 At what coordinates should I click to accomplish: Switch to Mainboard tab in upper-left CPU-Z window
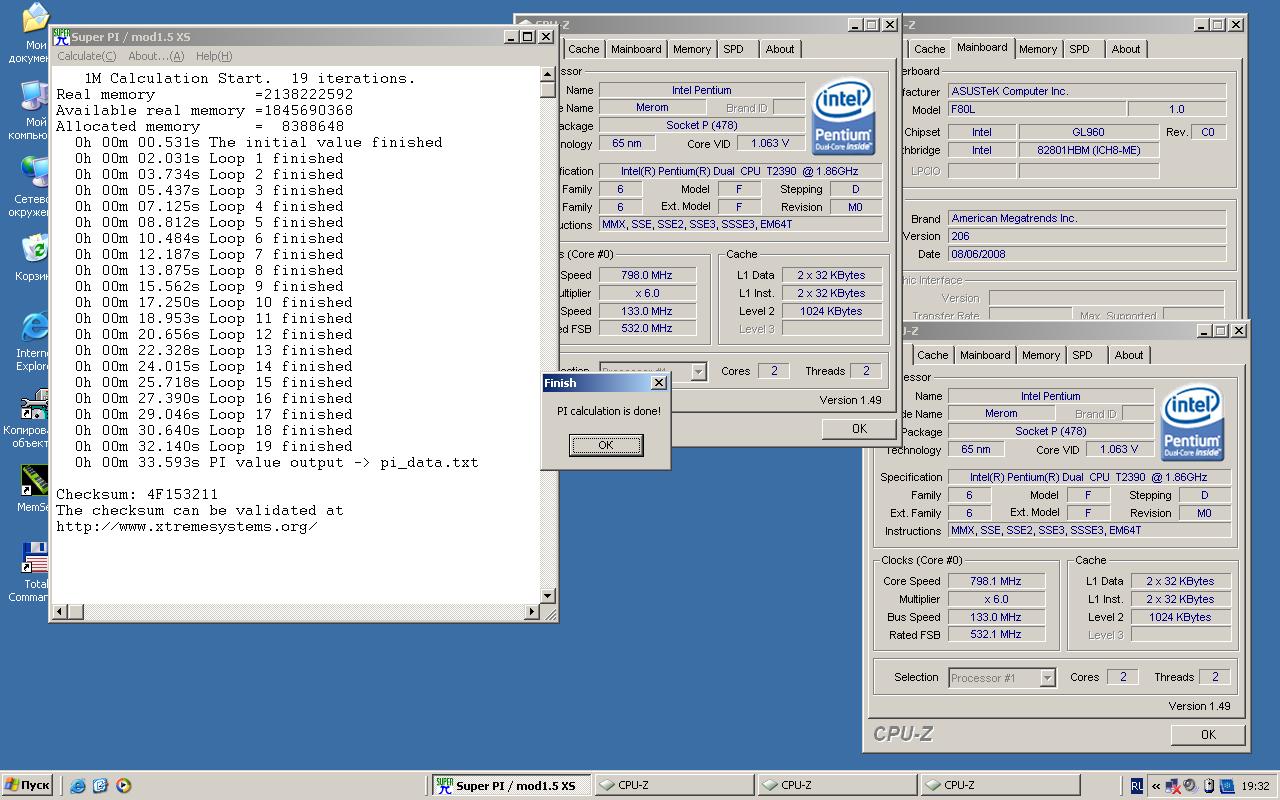[636, 49]
